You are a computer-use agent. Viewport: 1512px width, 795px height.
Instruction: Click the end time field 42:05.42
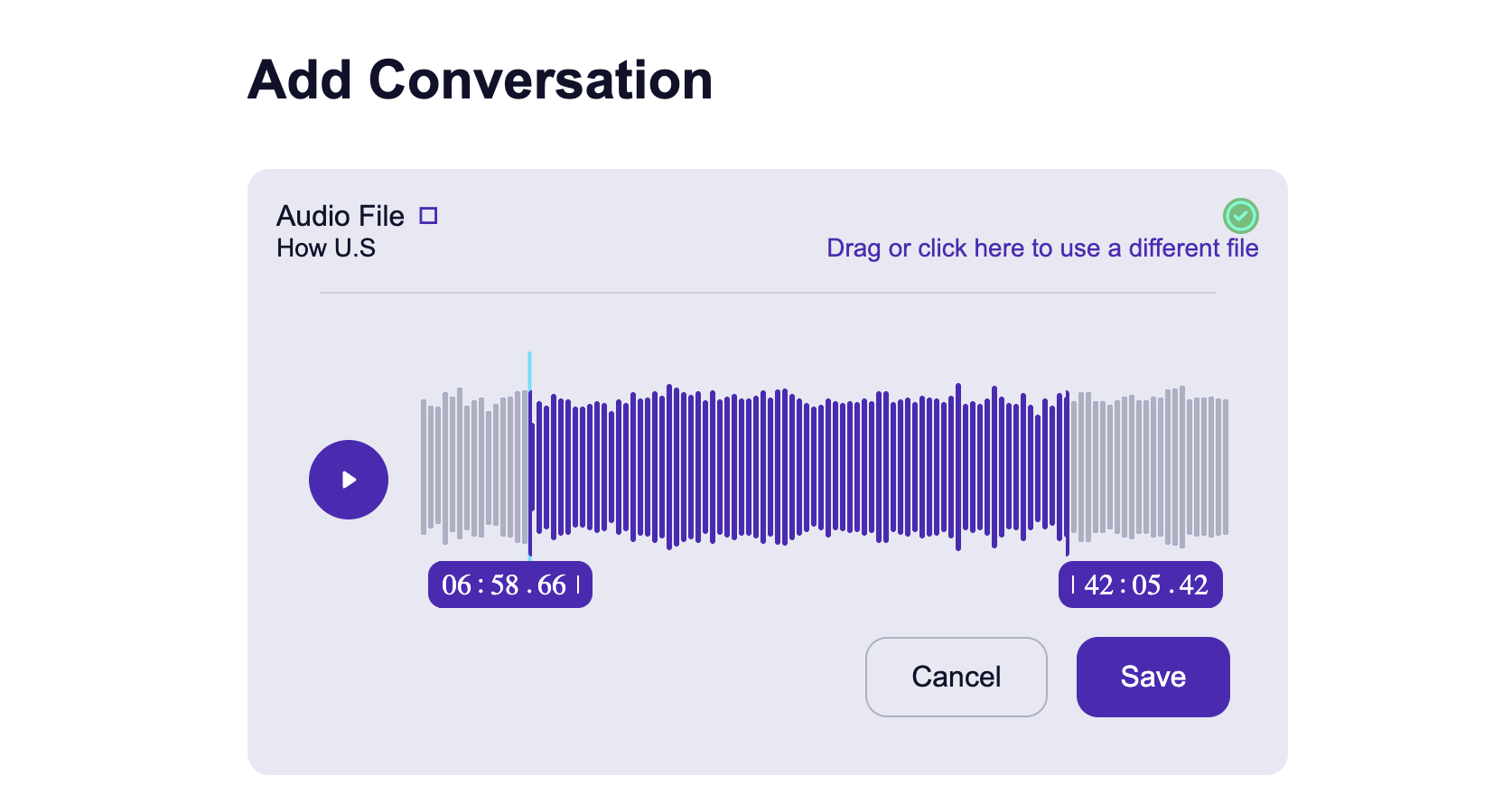(1141, 585)
